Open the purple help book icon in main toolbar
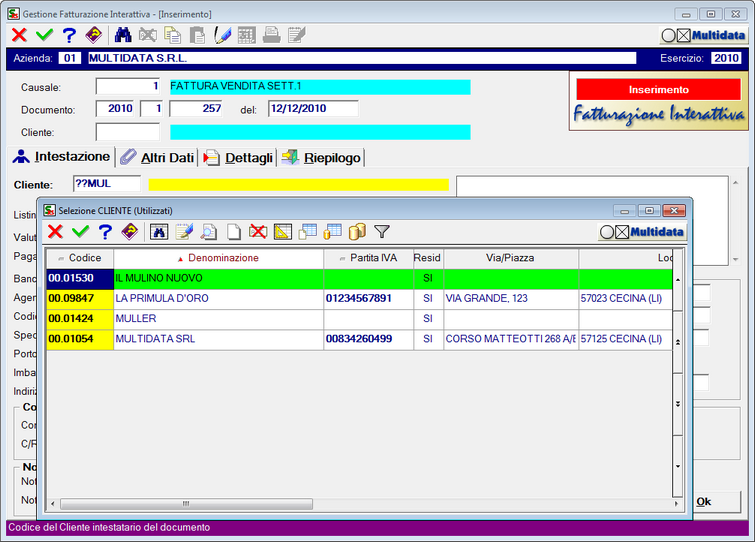Screen dimensions: 755x542 point(94,35)
